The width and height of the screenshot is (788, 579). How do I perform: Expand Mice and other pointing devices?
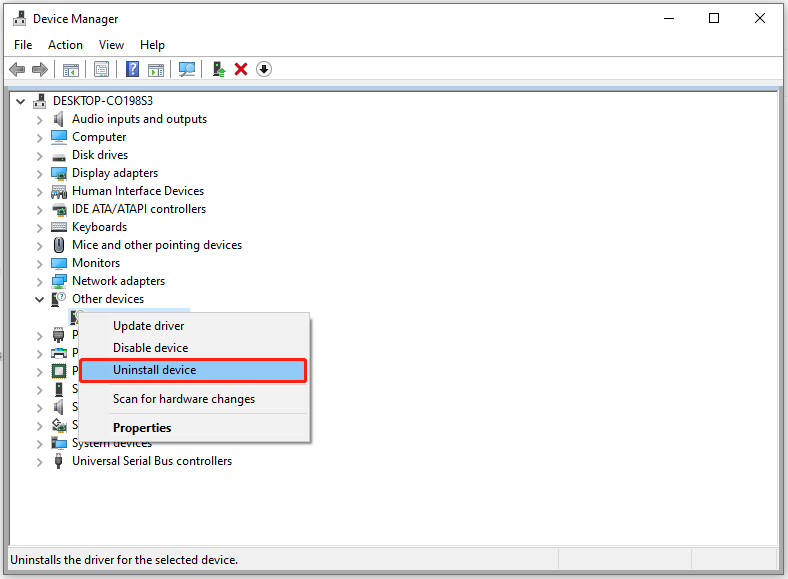point(39,246)
